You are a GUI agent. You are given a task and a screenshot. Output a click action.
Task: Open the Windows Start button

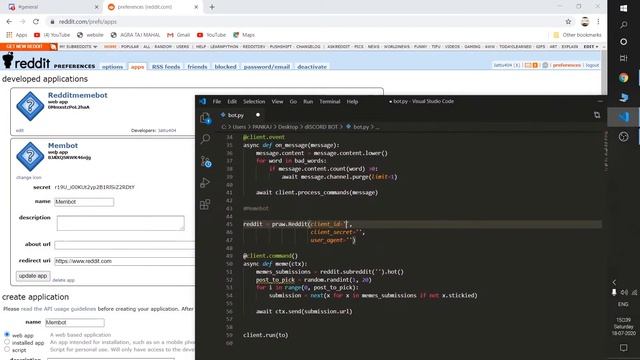(x=623, y=8)
